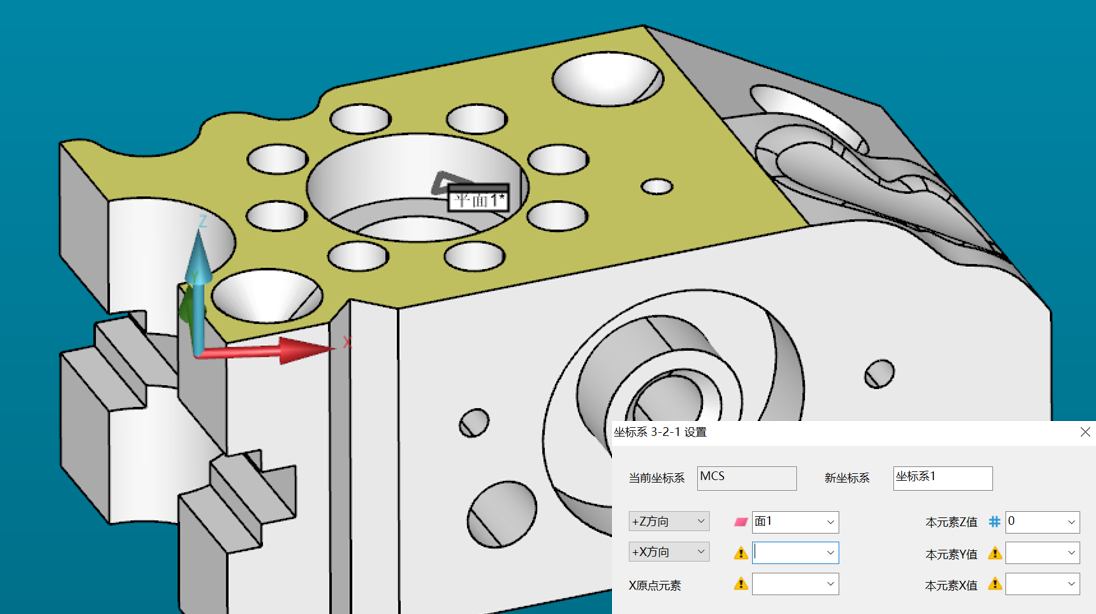Click the 当前坐标系 field showing MCS
Viewport: 1096px width, 614px height.
746,478
